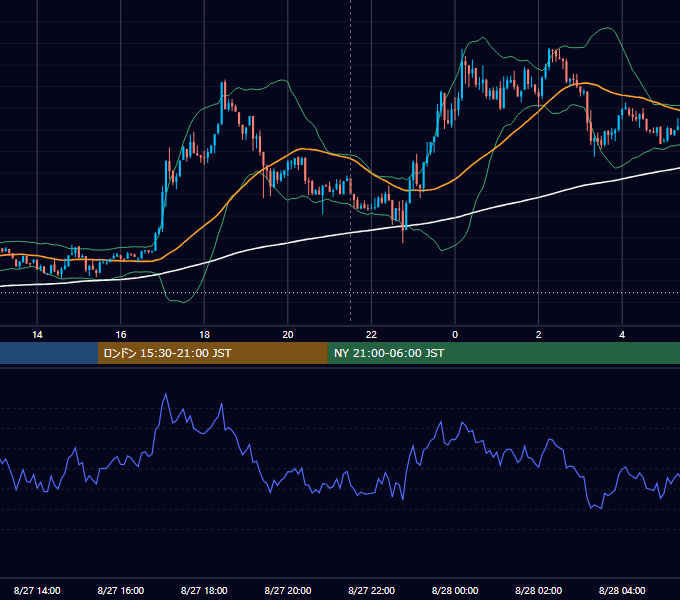Click the 16 hour axis label
Viewport: 680px width, 600px height.
[x=121, y=334]
